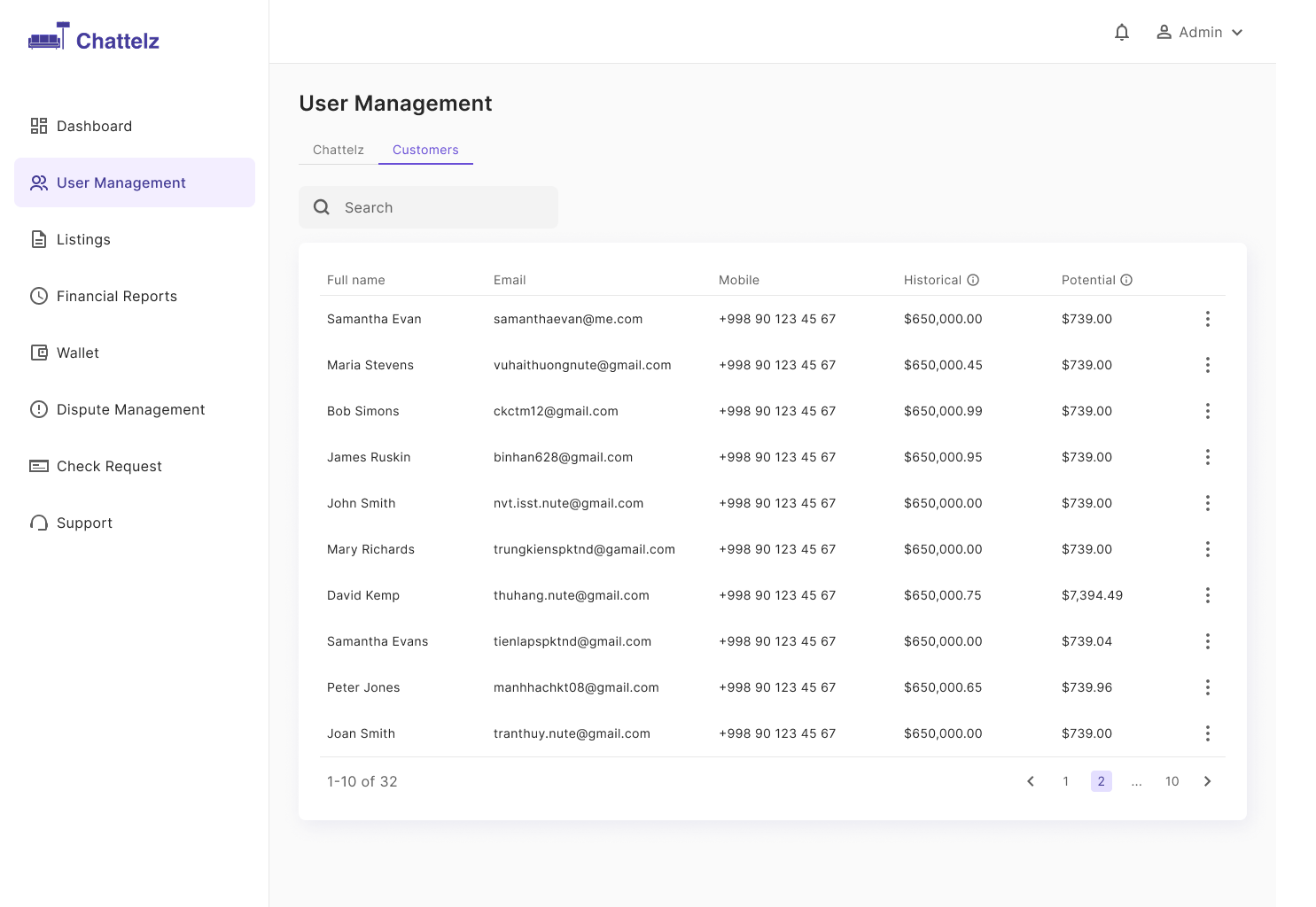Screen dimensions: 1316x907
Task: Go to previous page arrow
Action: (x=1031, y=781)
